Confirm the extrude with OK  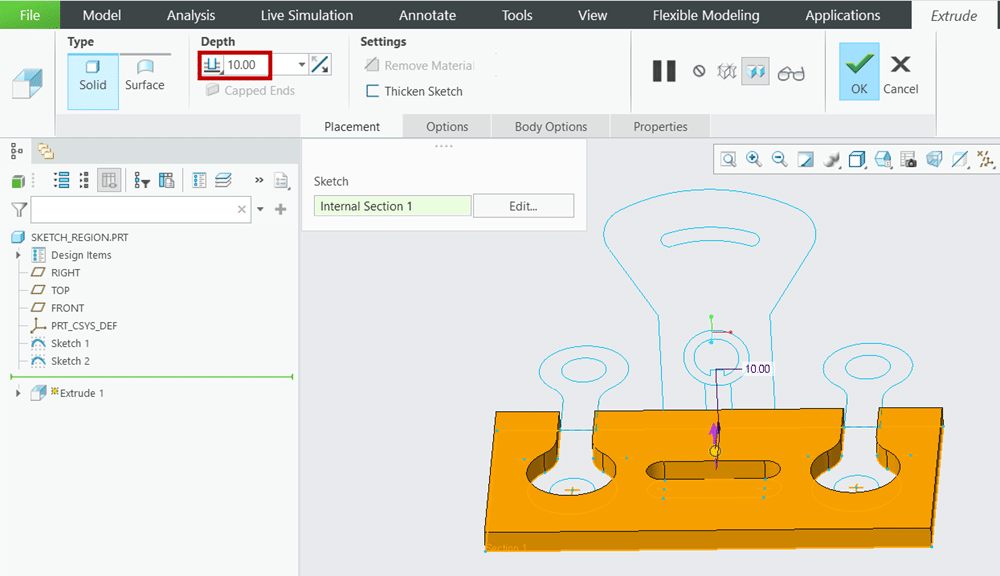tap(858, 72)
